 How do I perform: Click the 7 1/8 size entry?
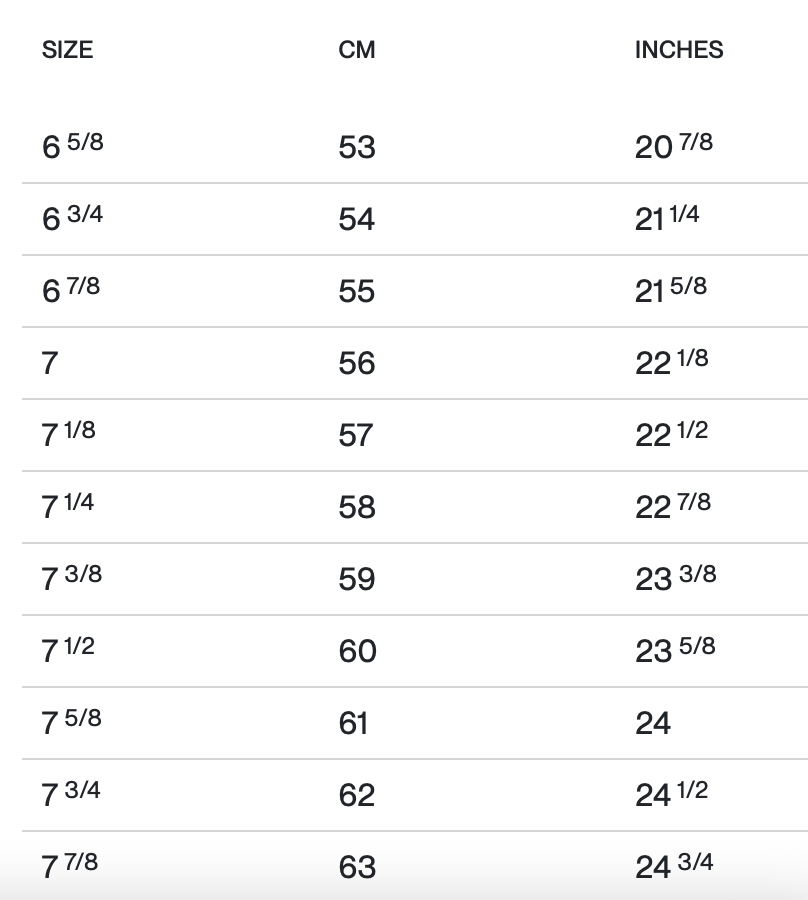68,434
